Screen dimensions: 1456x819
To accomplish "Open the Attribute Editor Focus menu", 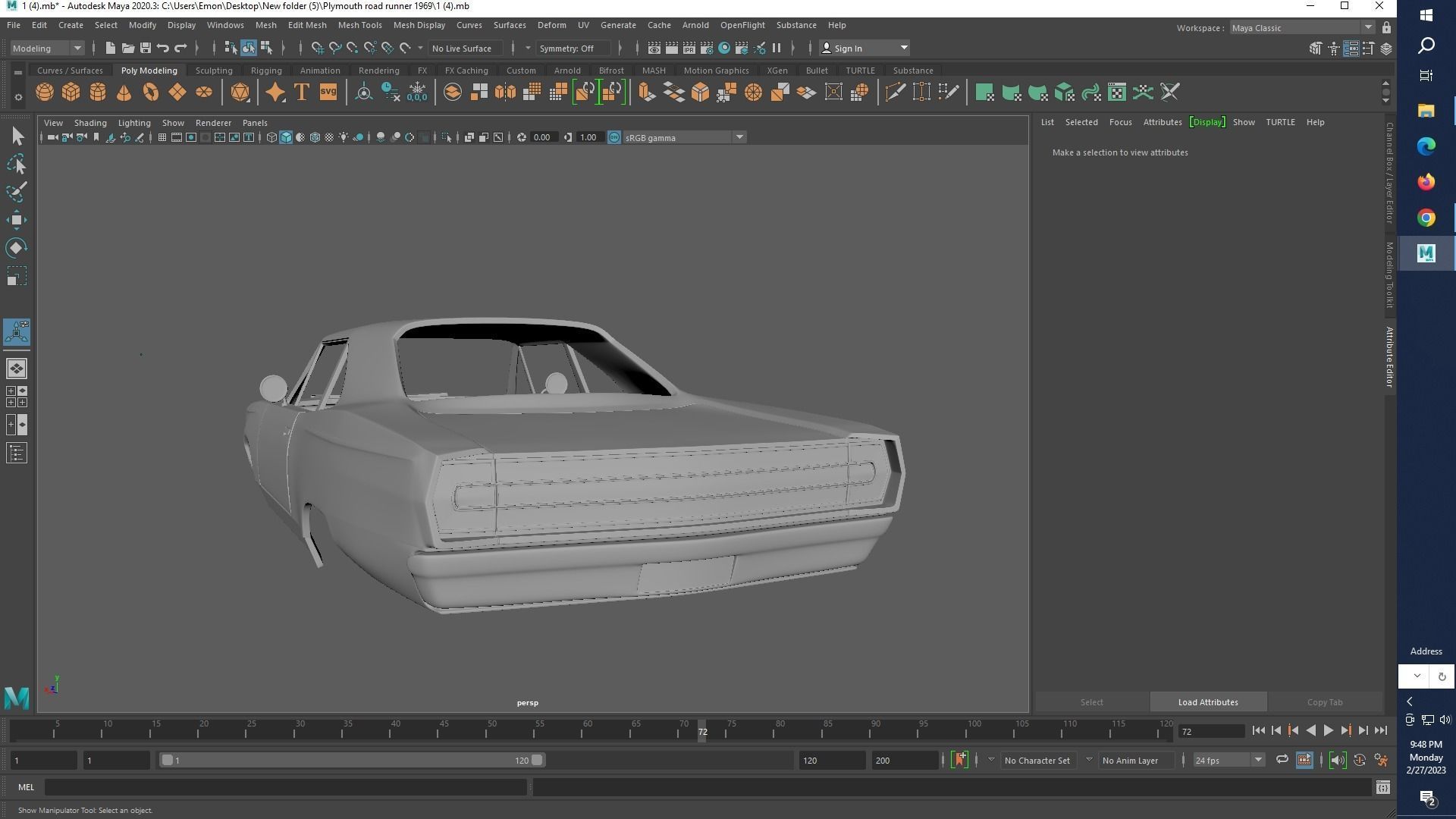I will (1120, 122).
